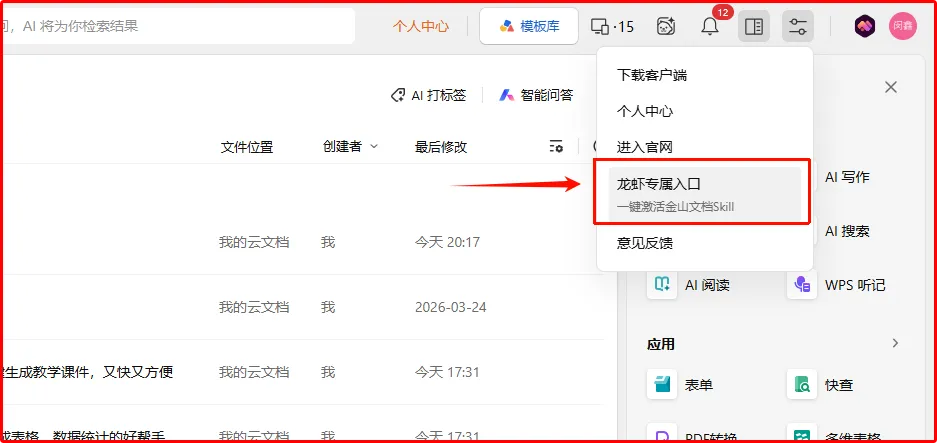Click 我的云文档 in the 2026-03-24 row
937x443 pixels.
(253, 307)
